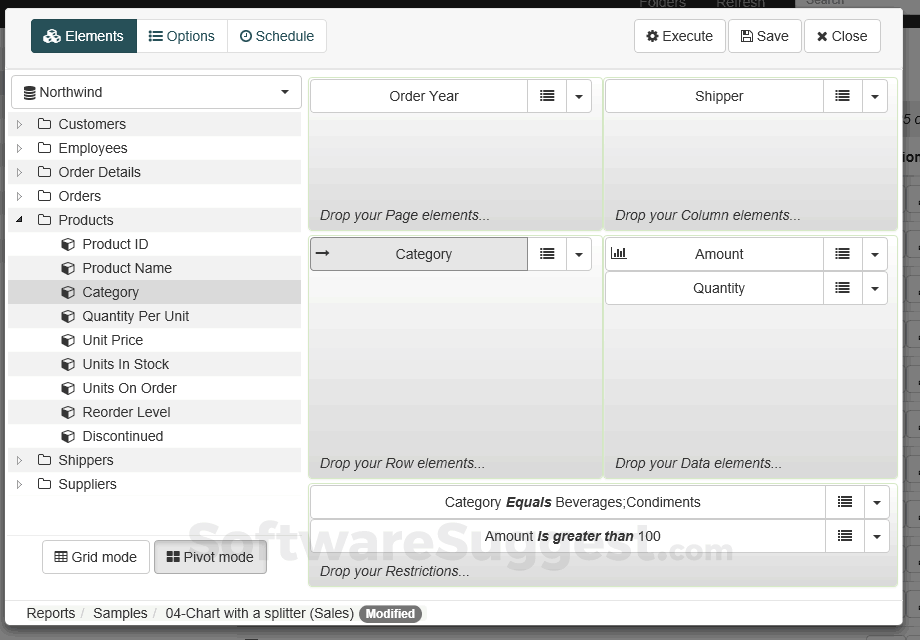Click the chart icon on Amount element
The height and width of the screenshot is (640, 920).
pos(619,254)
